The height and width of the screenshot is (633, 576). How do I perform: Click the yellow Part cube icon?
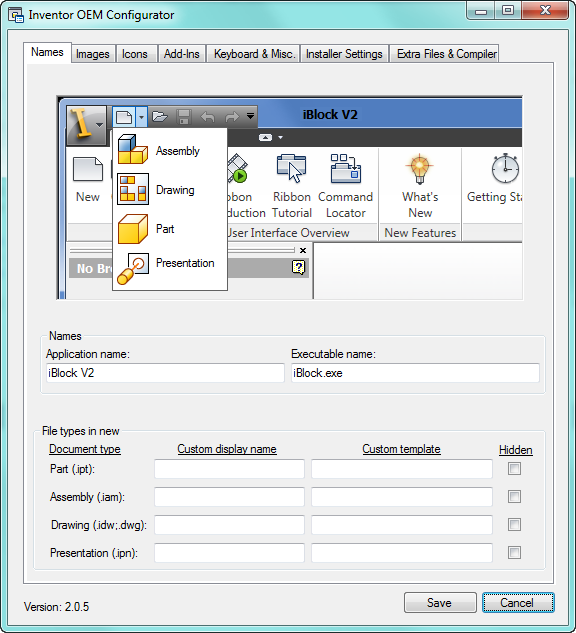pyautogui.click(x=133, y=228)
